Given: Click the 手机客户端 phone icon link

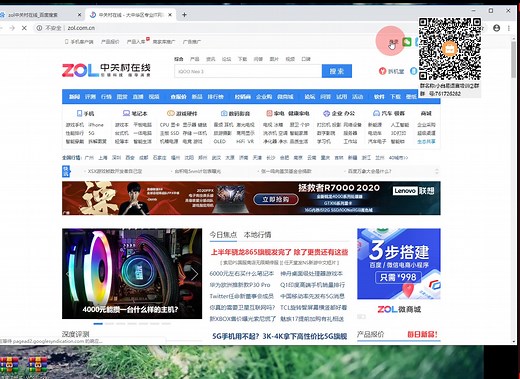Looking at the screenshot, I should (x=79, y=42).
